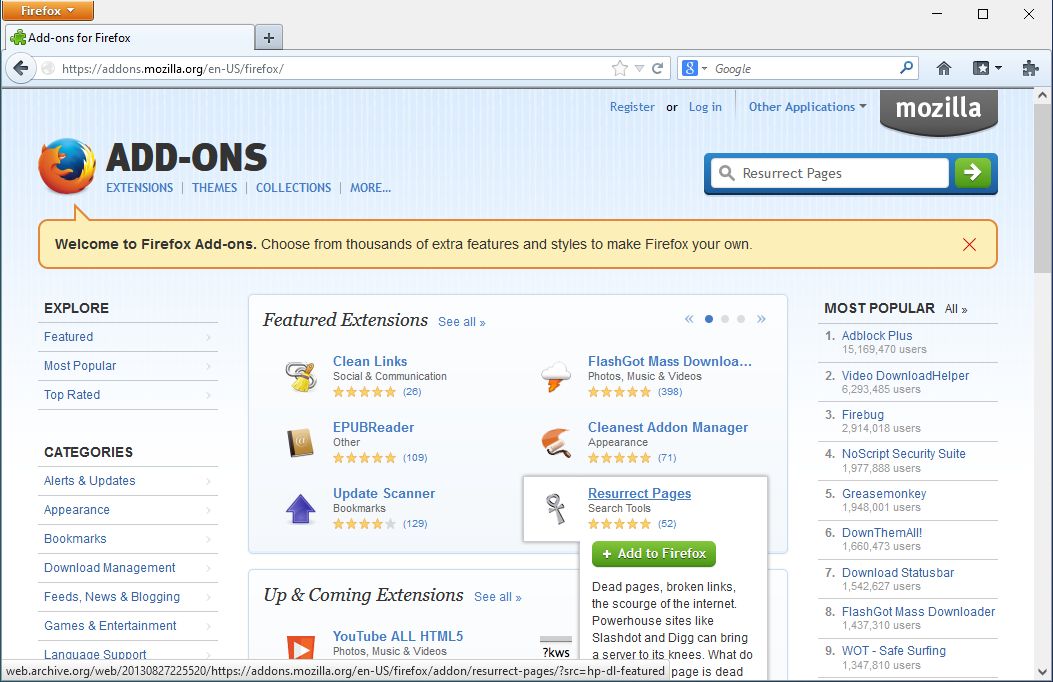1053x682 pixels.
Task: Open the THEMES navigation item
Action: 214,188
